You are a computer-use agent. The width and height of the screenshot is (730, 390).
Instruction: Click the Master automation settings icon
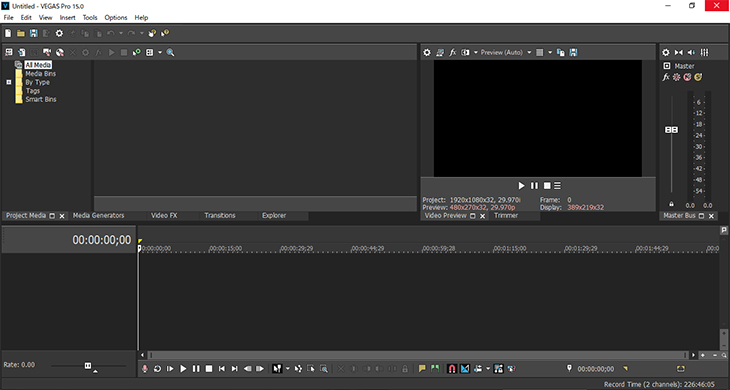coord(676,77)
